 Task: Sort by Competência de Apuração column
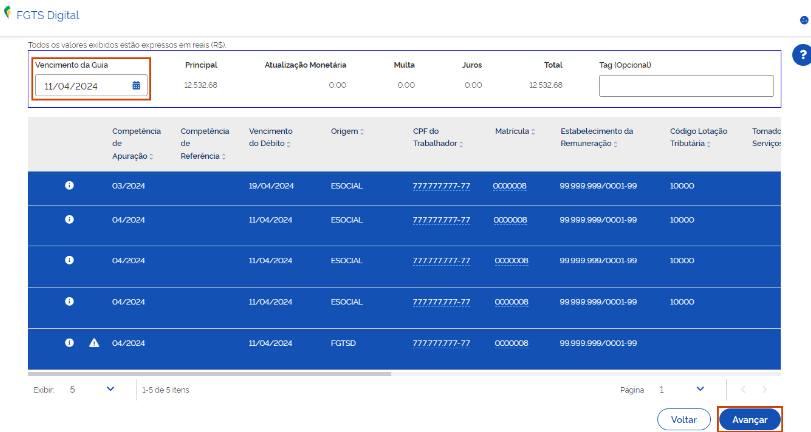[151, 157]
